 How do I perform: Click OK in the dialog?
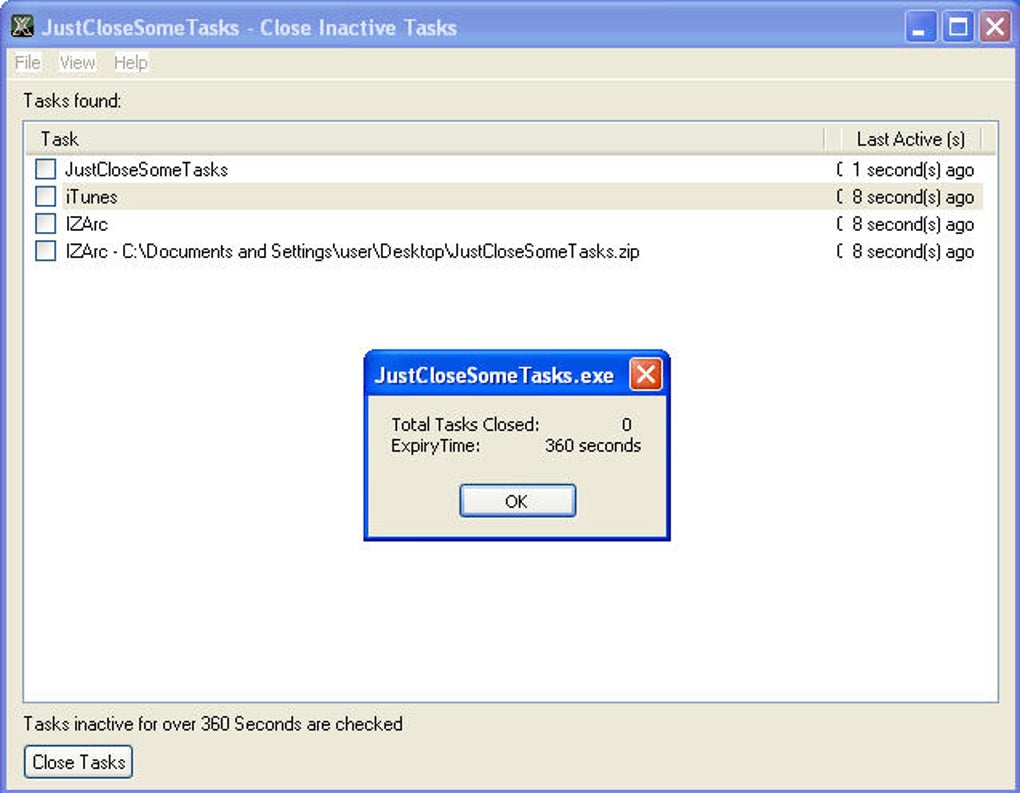pos(517,501)
